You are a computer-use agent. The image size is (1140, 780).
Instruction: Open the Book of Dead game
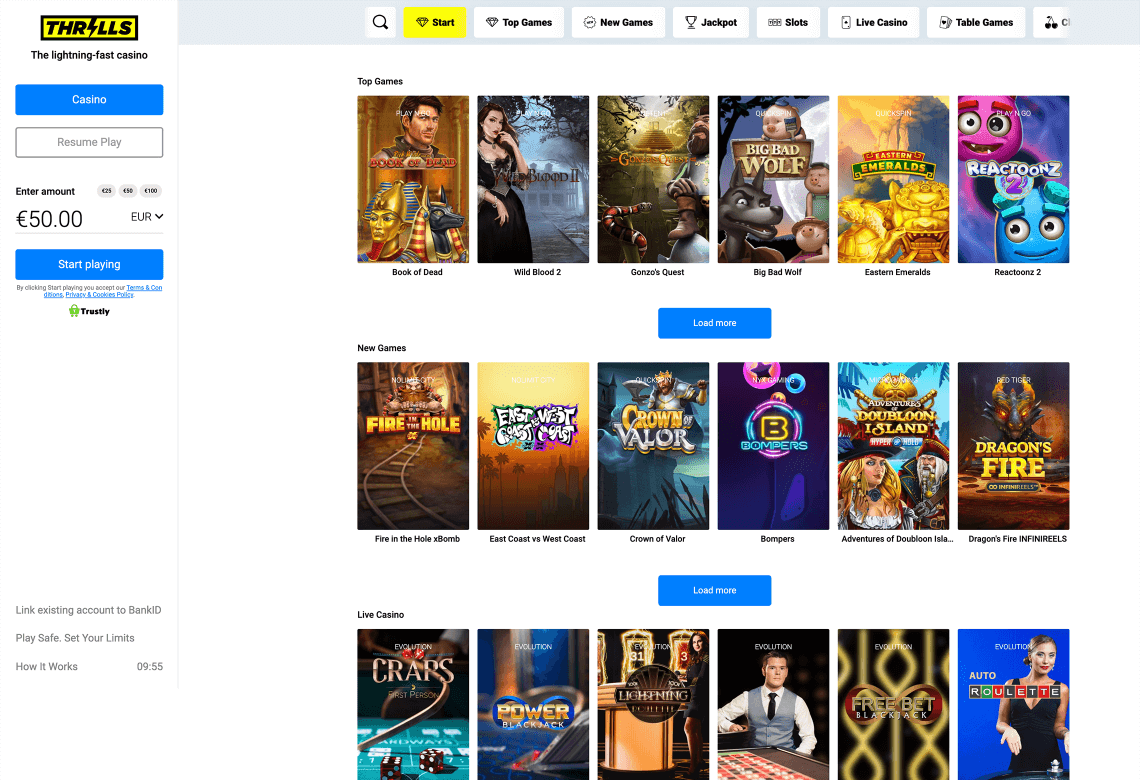413,180
